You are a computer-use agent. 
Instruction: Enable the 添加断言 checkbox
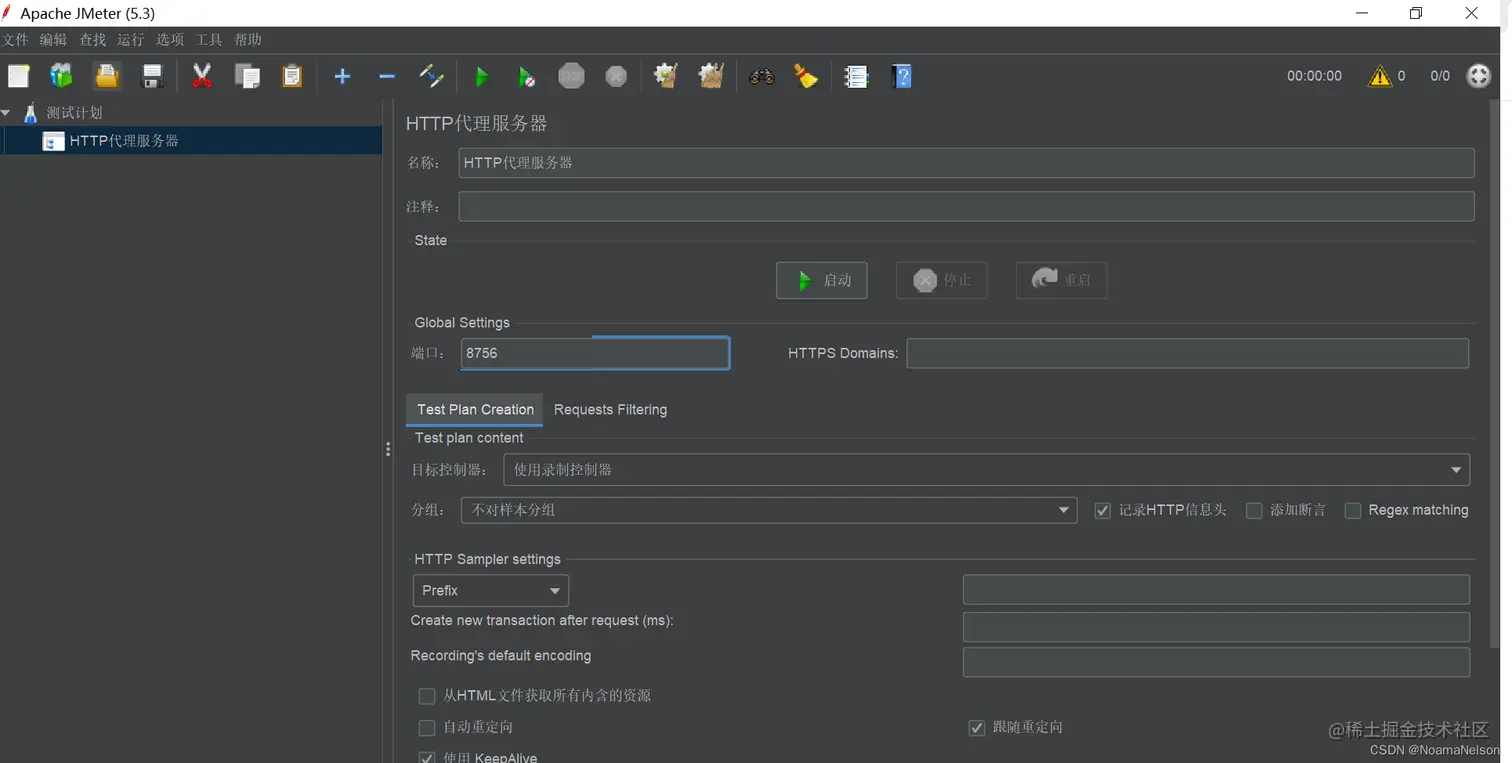[x=1254, y=510]
